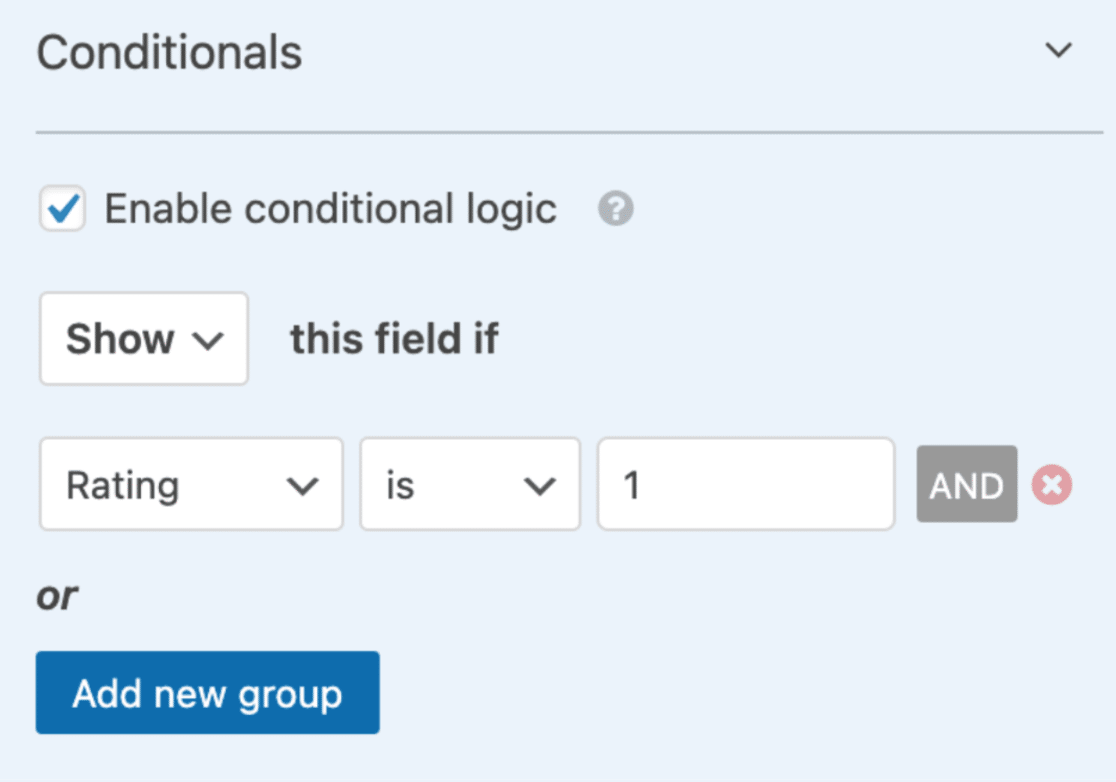
Task: Click the Add new group button
Action: coord(207,693)
